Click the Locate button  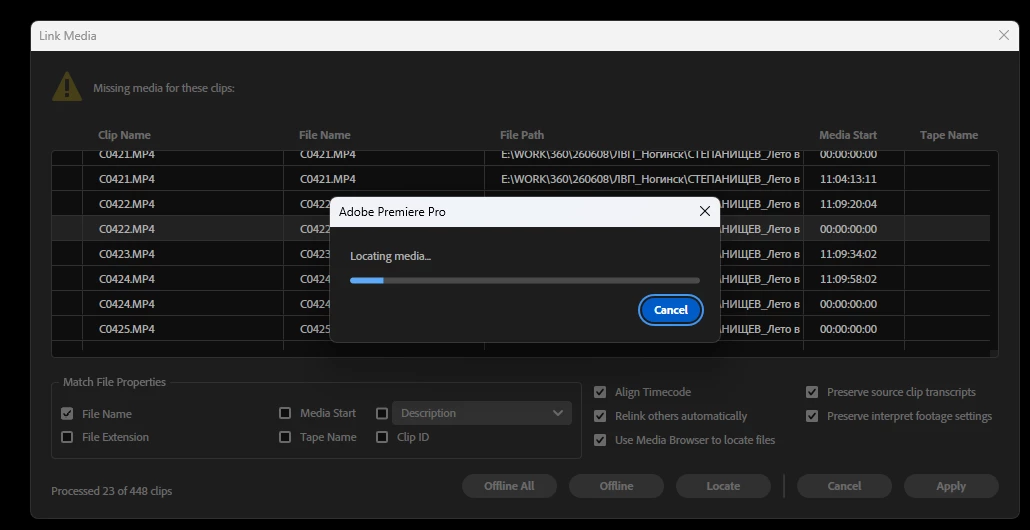click(x=723, y=486)
